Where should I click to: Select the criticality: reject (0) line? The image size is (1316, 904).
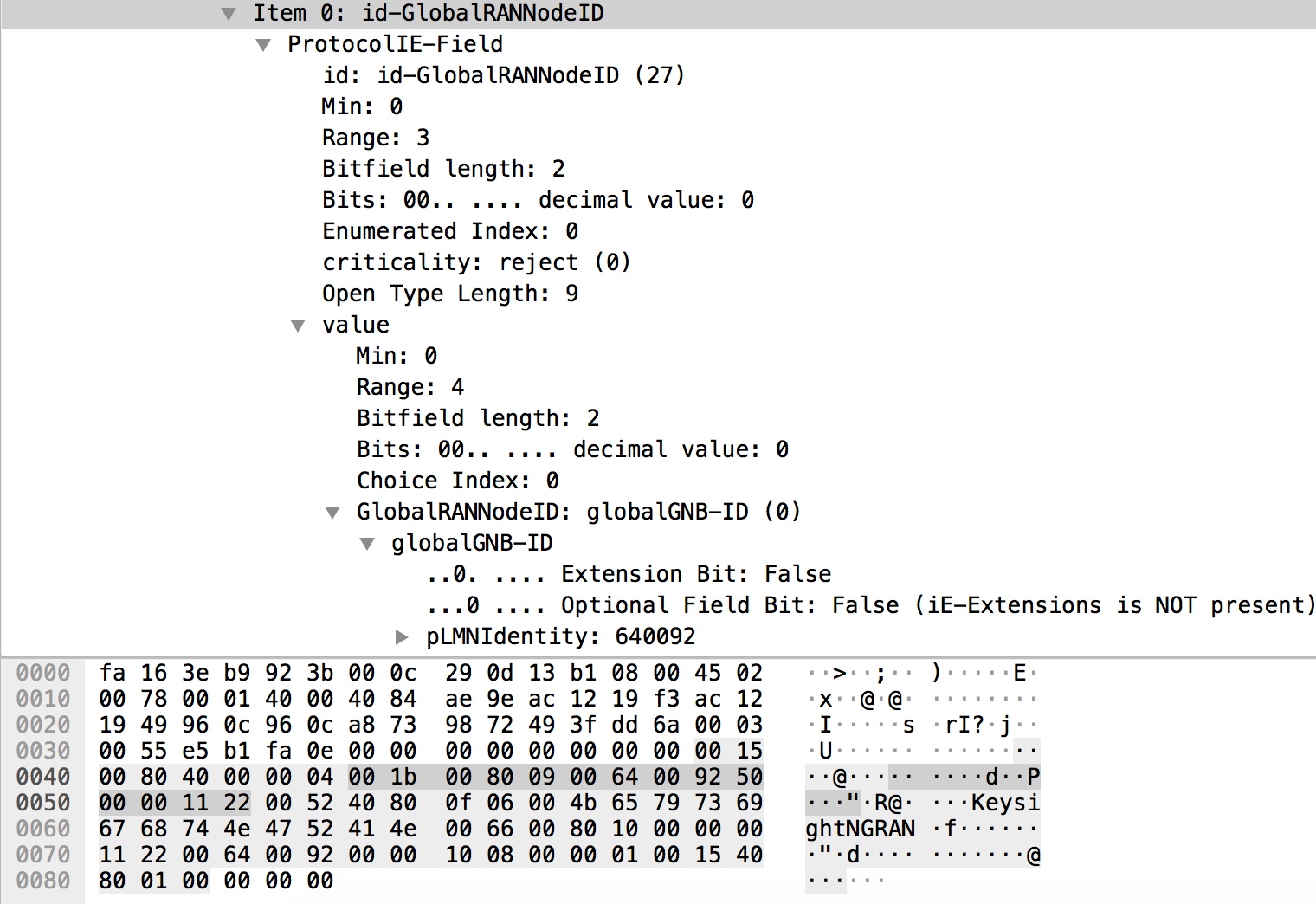[476, 262]
